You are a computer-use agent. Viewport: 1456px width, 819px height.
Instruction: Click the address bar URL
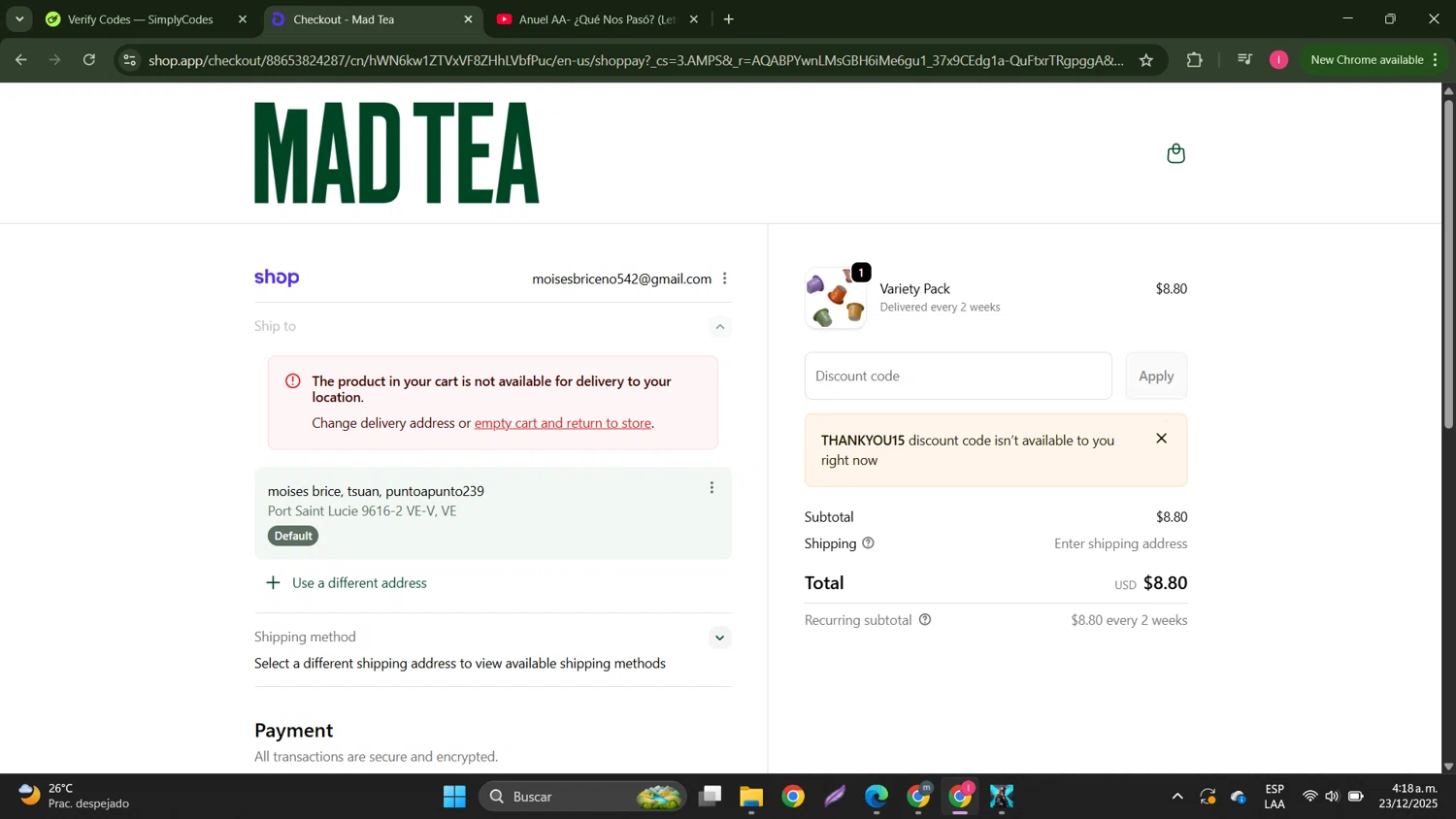coord(636,60)
